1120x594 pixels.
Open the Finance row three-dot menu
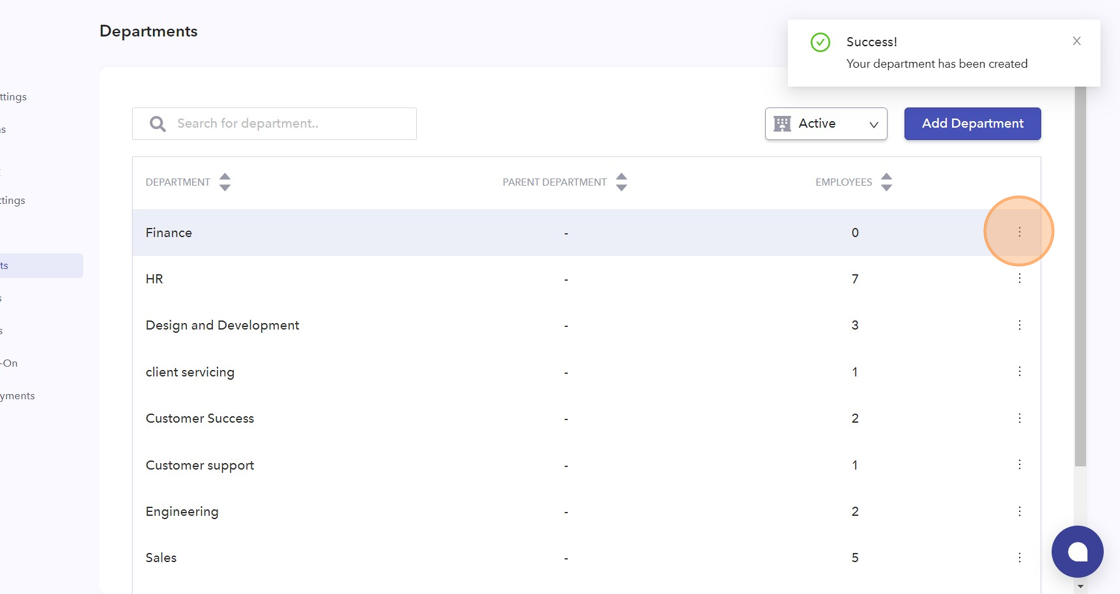[x=1019, y=232]
